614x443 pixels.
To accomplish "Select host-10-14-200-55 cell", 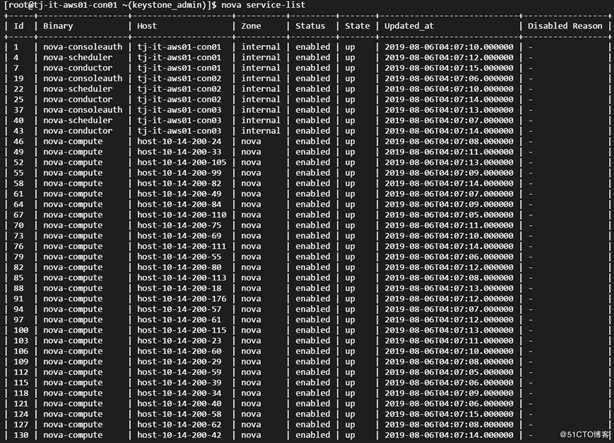I will click(x=179, y=257).
